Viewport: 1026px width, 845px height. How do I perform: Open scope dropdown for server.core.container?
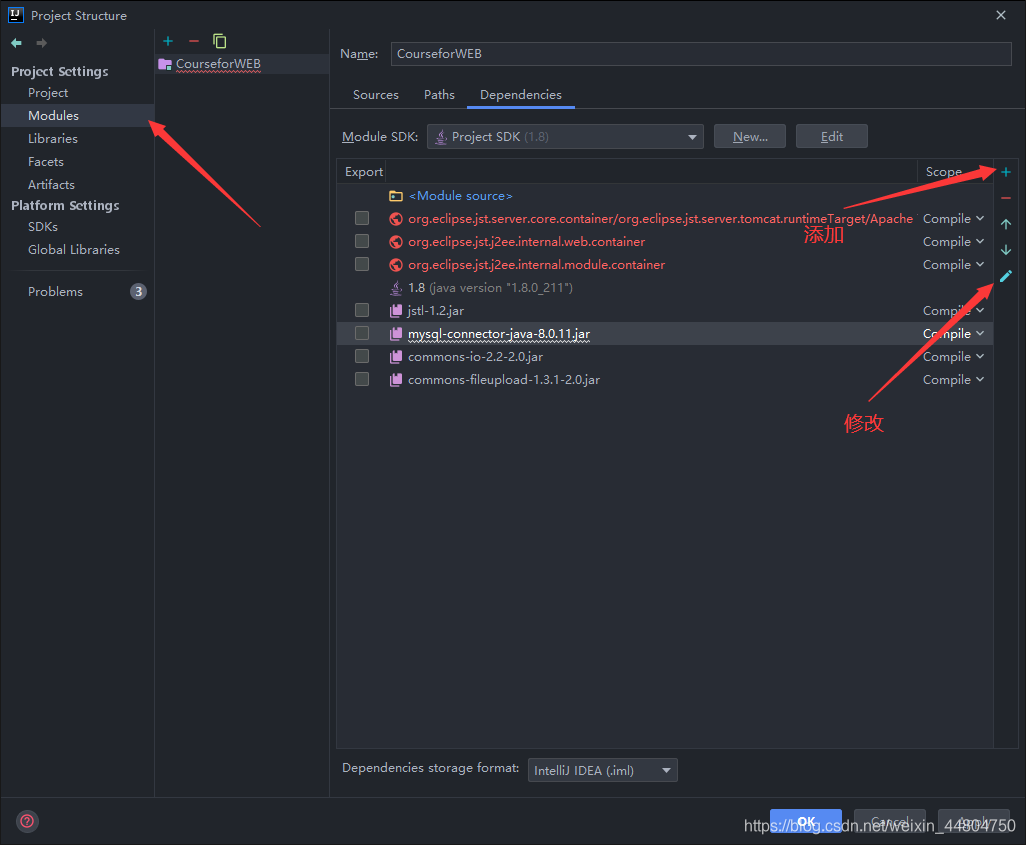coord(953,219)
